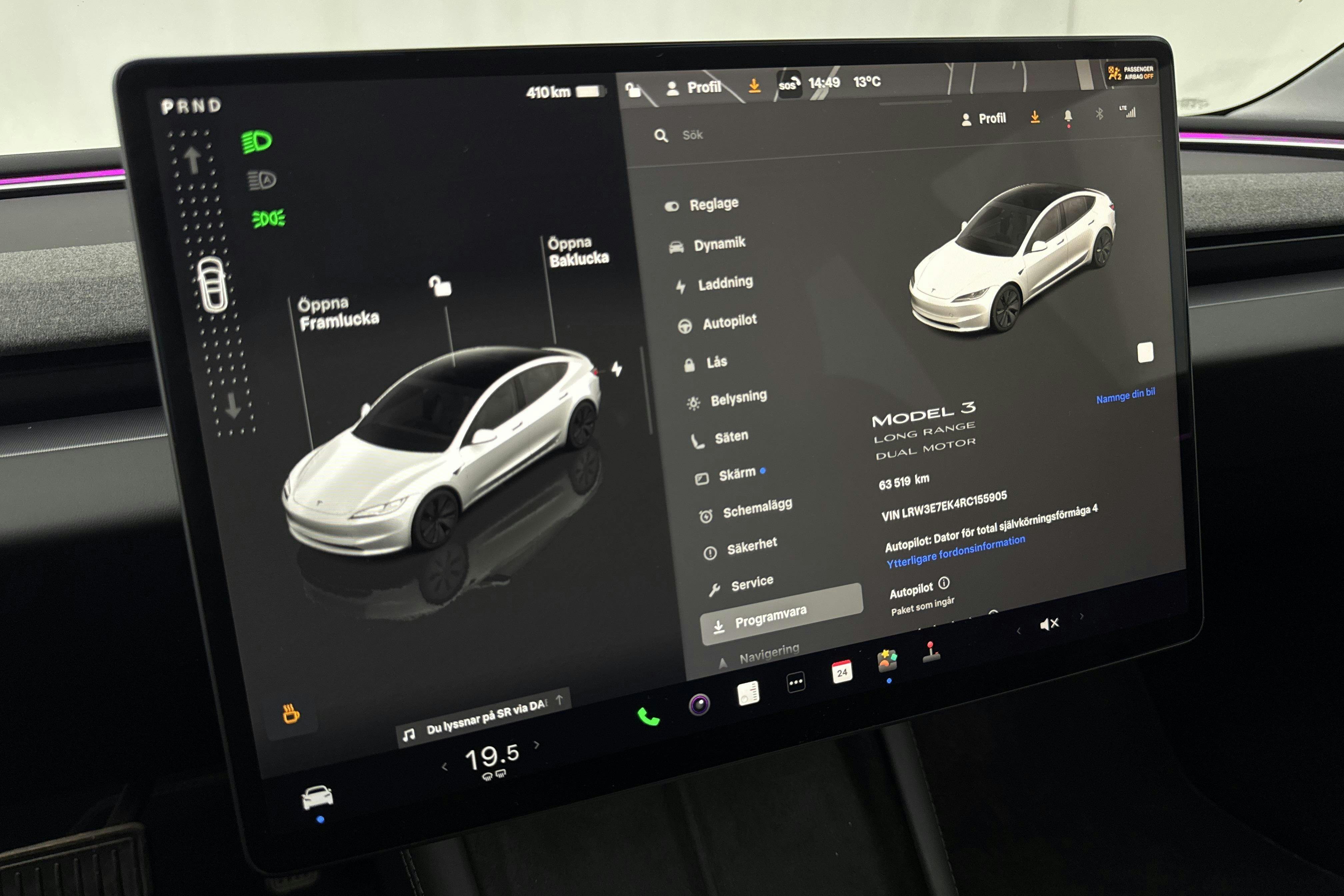The height and width of the screenshot is (896, 1344).
Task: Tap the search magnifier icon
Action: (x=661, y=135)
